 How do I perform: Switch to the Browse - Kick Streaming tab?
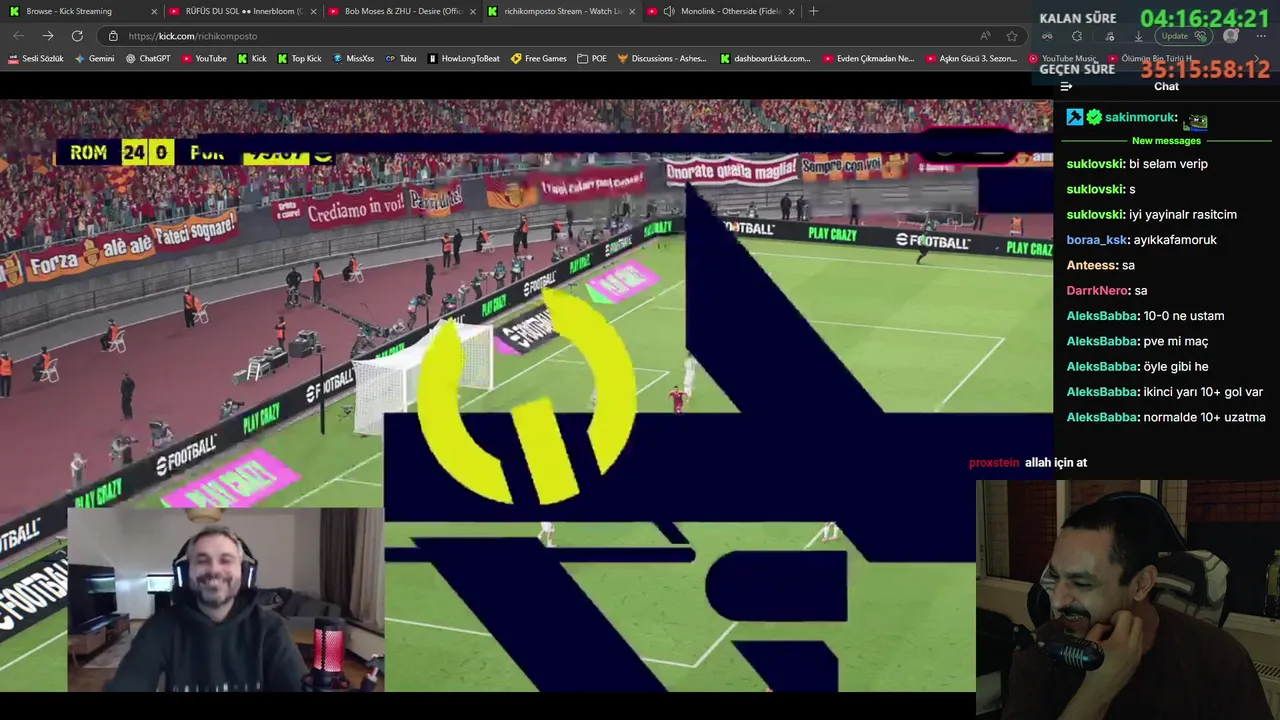81,11
